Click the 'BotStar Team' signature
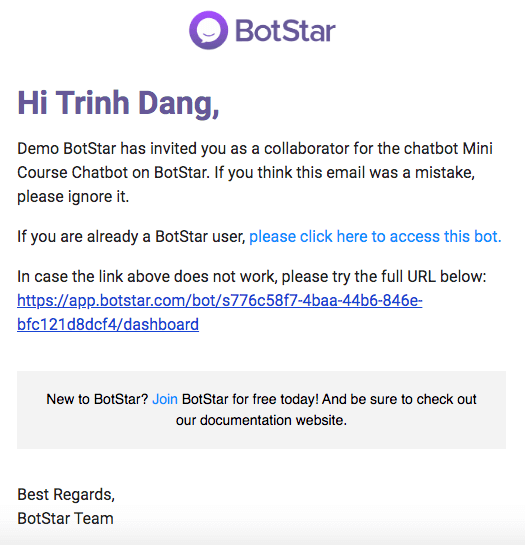 click(65, 519)
